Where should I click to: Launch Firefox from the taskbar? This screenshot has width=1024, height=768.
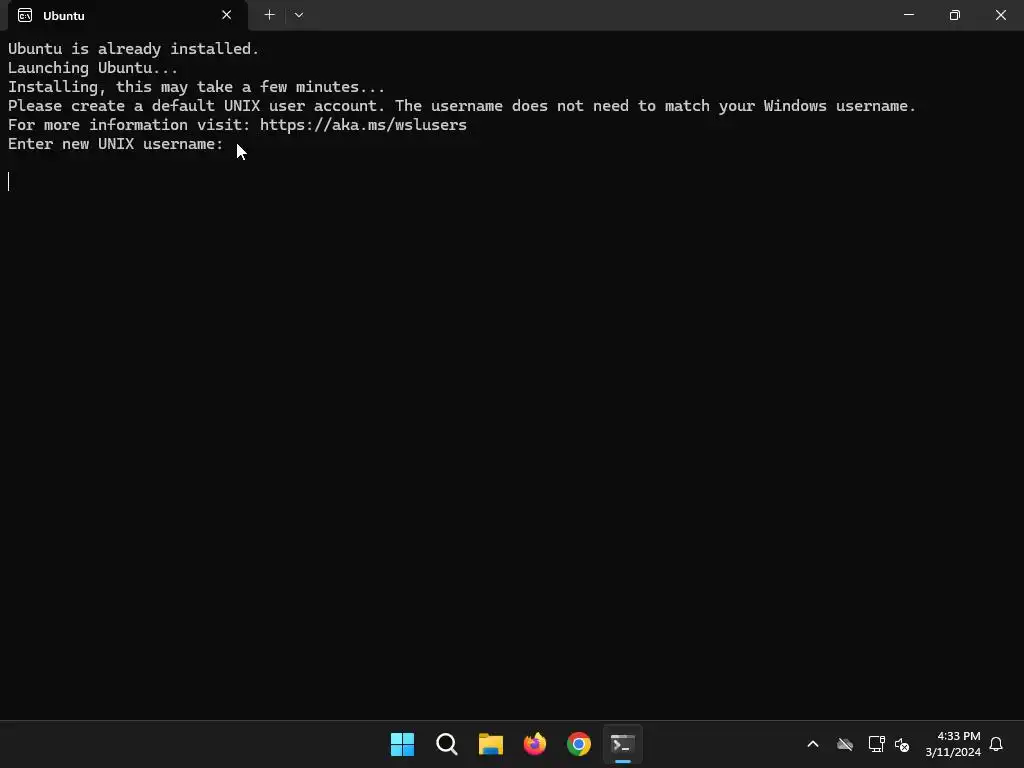535,744
